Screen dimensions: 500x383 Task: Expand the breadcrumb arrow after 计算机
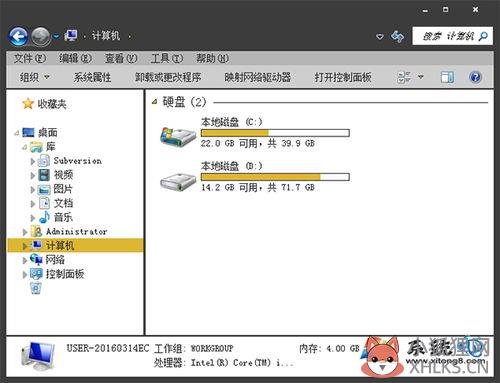point(129,36)
